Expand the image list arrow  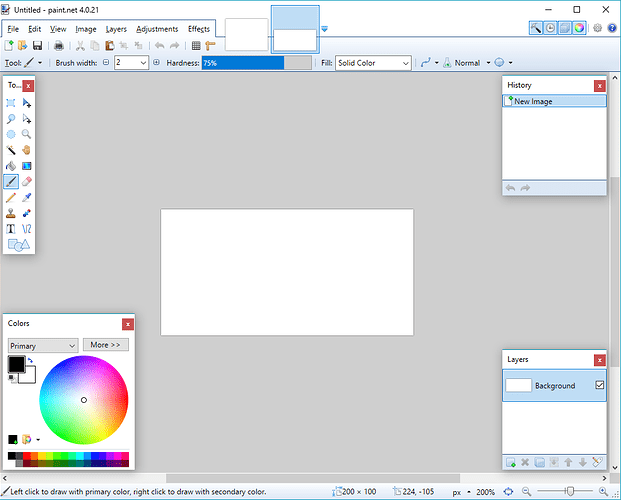[324, 29]
